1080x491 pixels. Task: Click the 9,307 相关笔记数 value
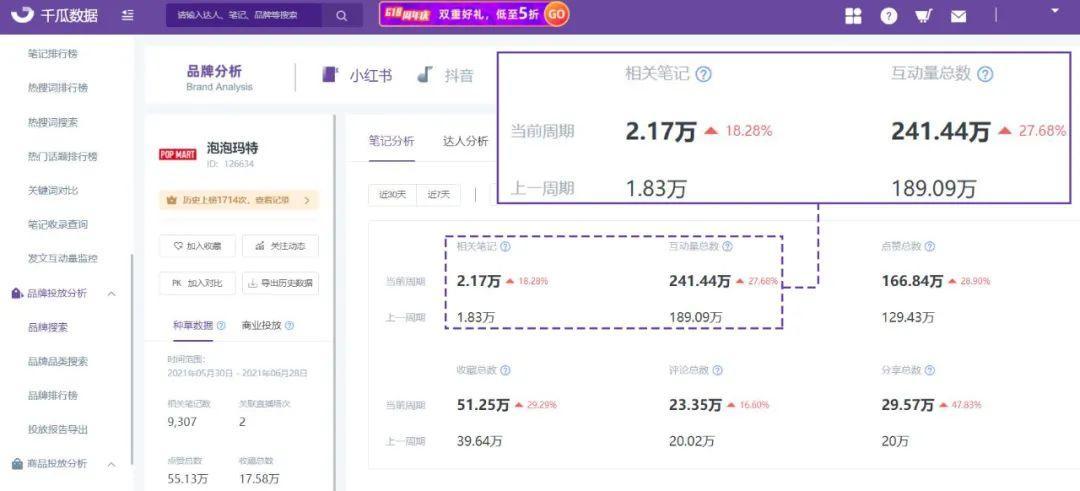click(181, 421)
